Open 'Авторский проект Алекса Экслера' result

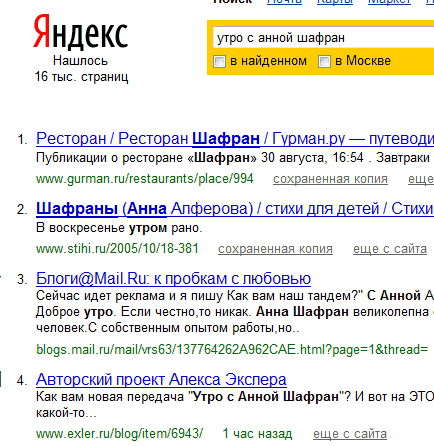pyautogui.click(x=161, y=379)
